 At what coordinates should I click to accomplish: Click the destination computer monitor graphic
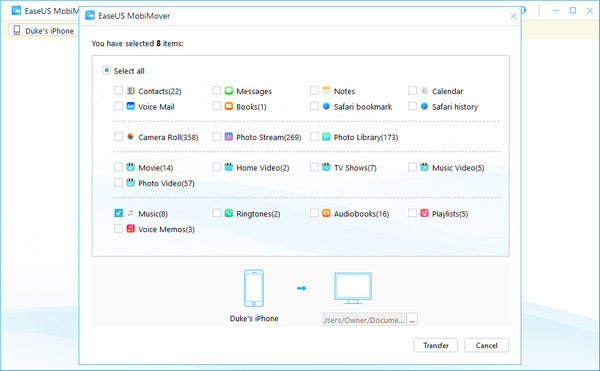(x=353, y=288)
